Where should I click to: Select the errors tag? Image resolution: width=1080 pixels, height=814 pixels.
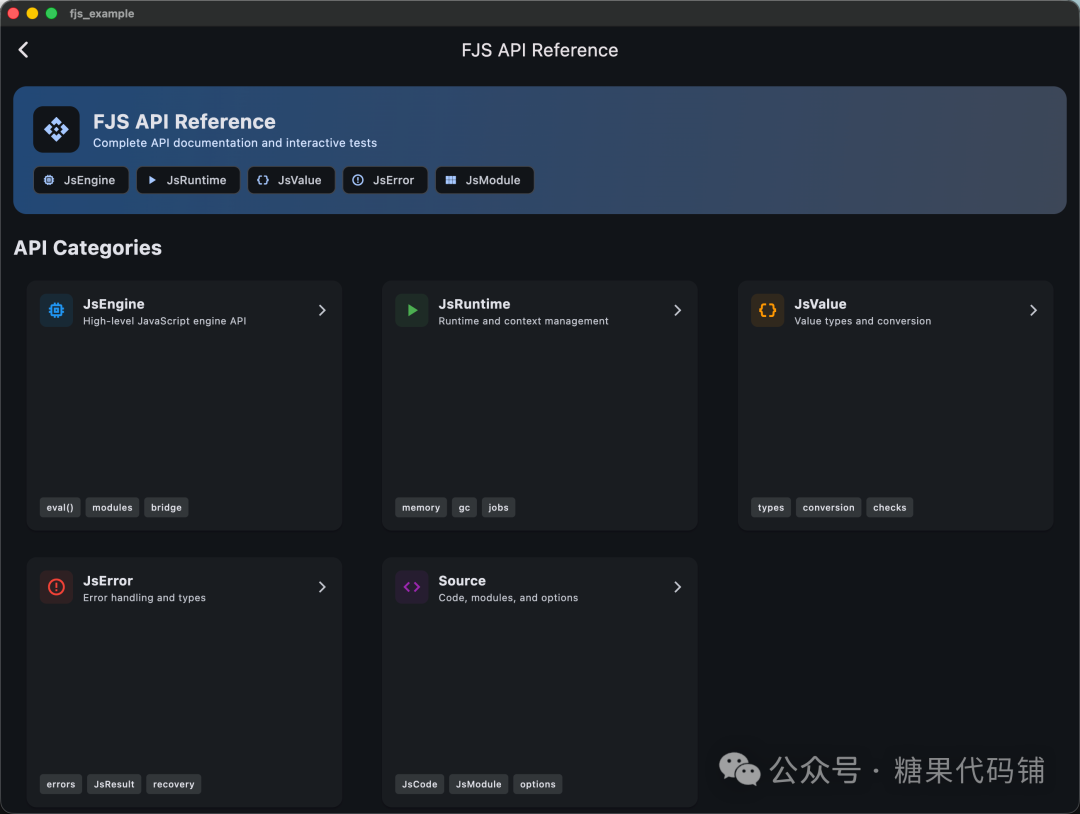[61, 784]
